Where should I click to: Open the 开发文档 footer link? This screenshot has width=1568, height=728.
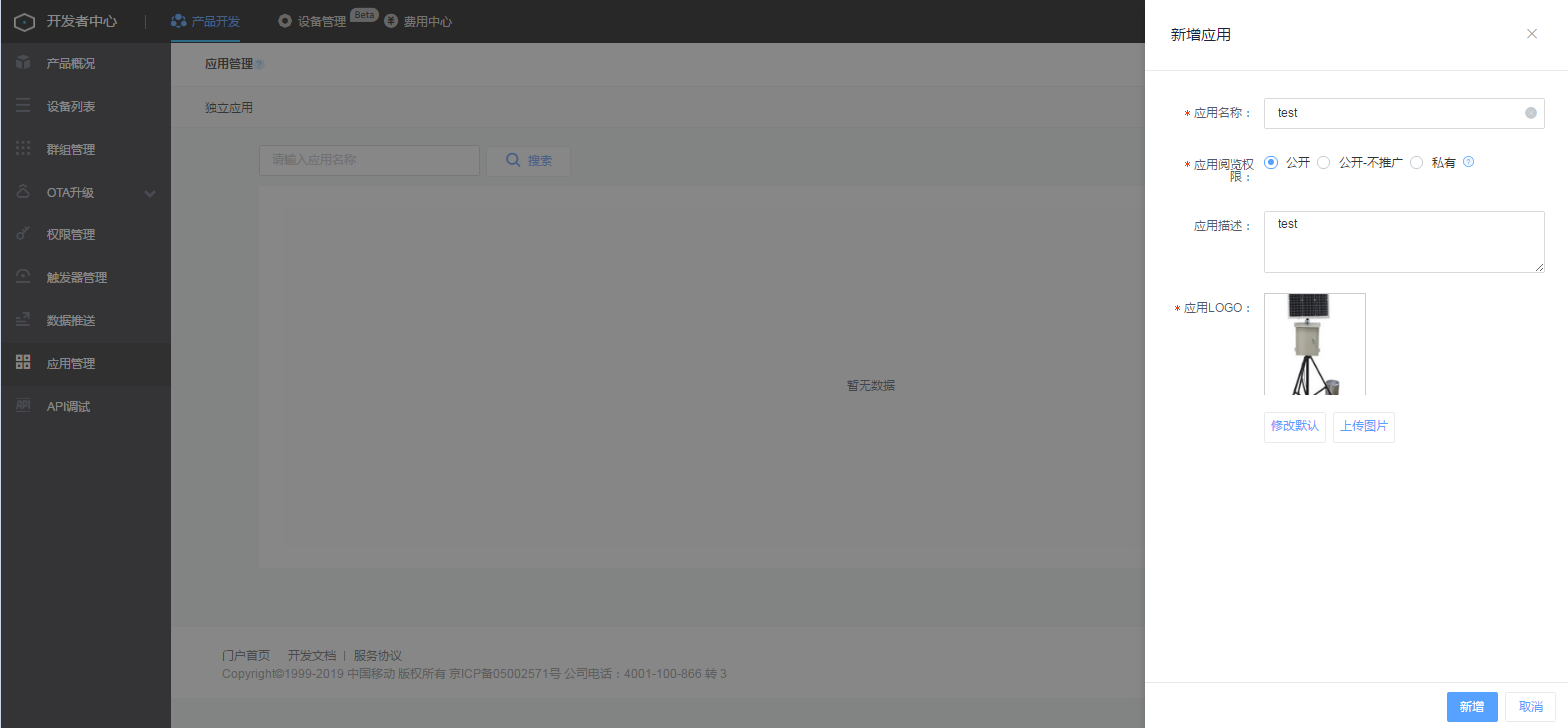coord(312,656)
